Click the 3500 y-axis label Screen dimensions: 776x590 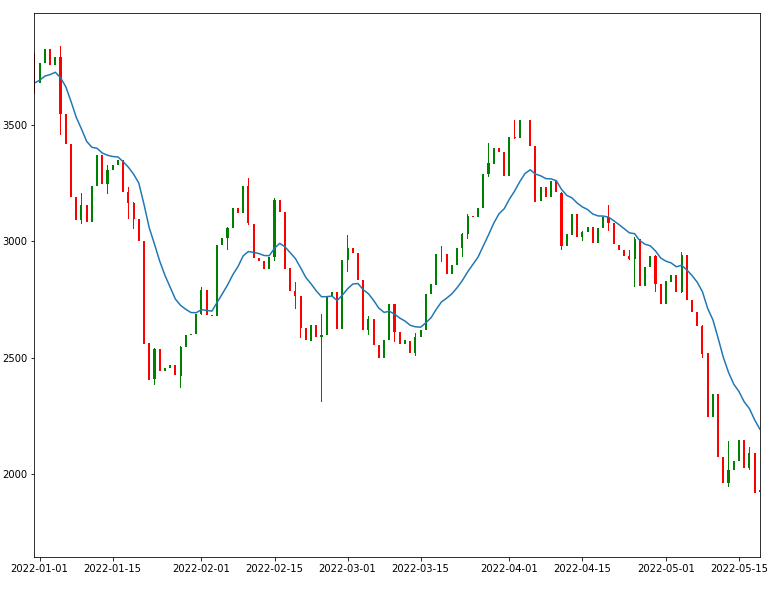pos(13,125)
